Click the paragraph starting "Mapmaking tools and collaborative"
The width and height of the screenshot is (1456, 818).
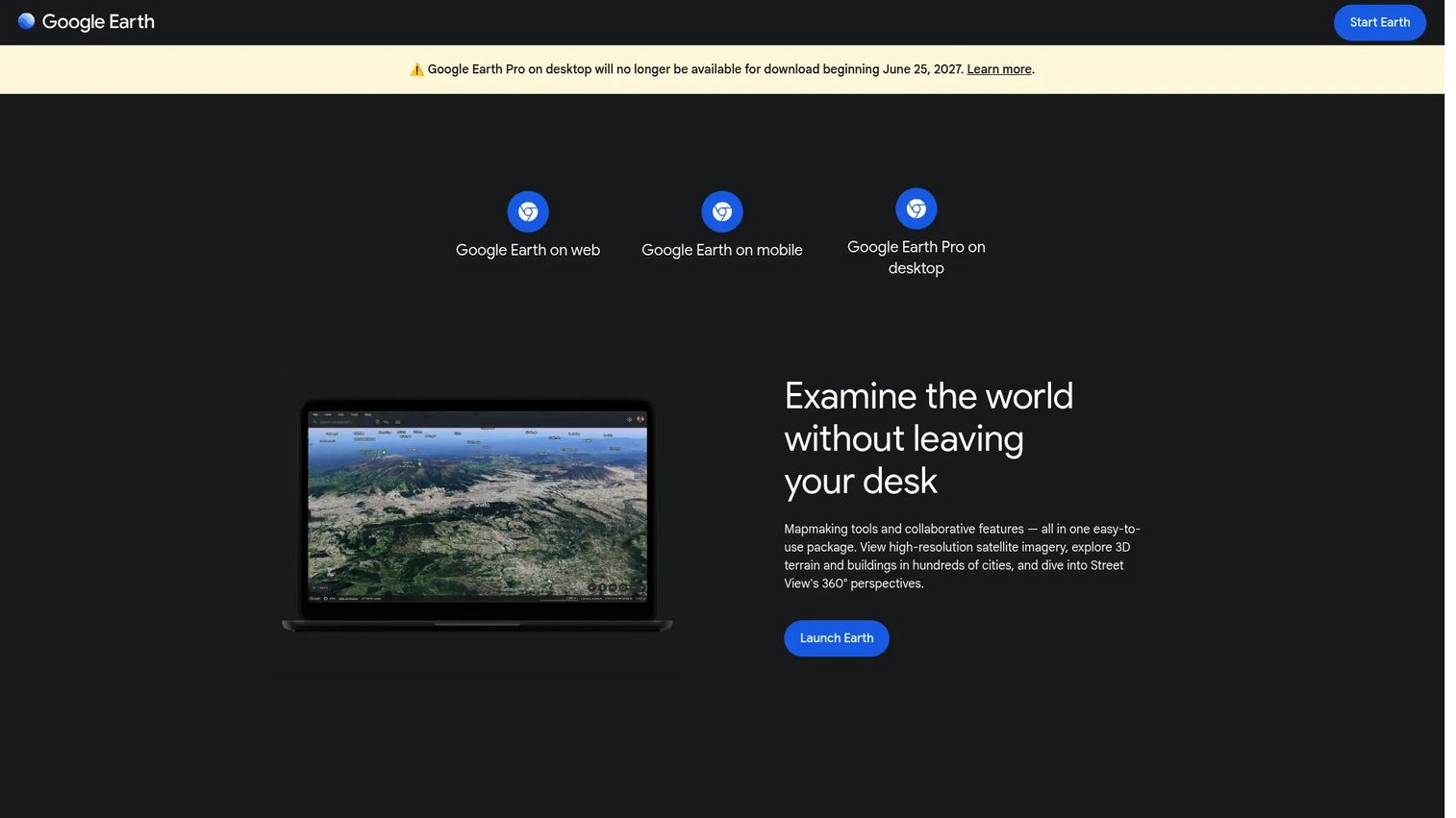click(962, 556)
